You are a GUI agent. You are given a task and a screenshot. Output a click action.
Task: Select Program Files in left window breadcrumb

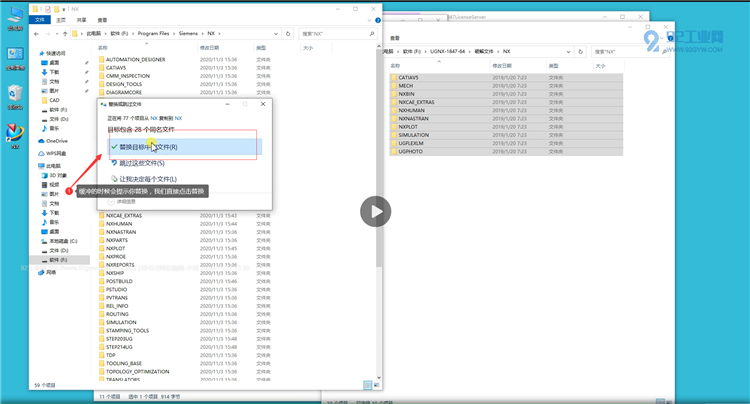pyautogui.click(x=154, y=33)
